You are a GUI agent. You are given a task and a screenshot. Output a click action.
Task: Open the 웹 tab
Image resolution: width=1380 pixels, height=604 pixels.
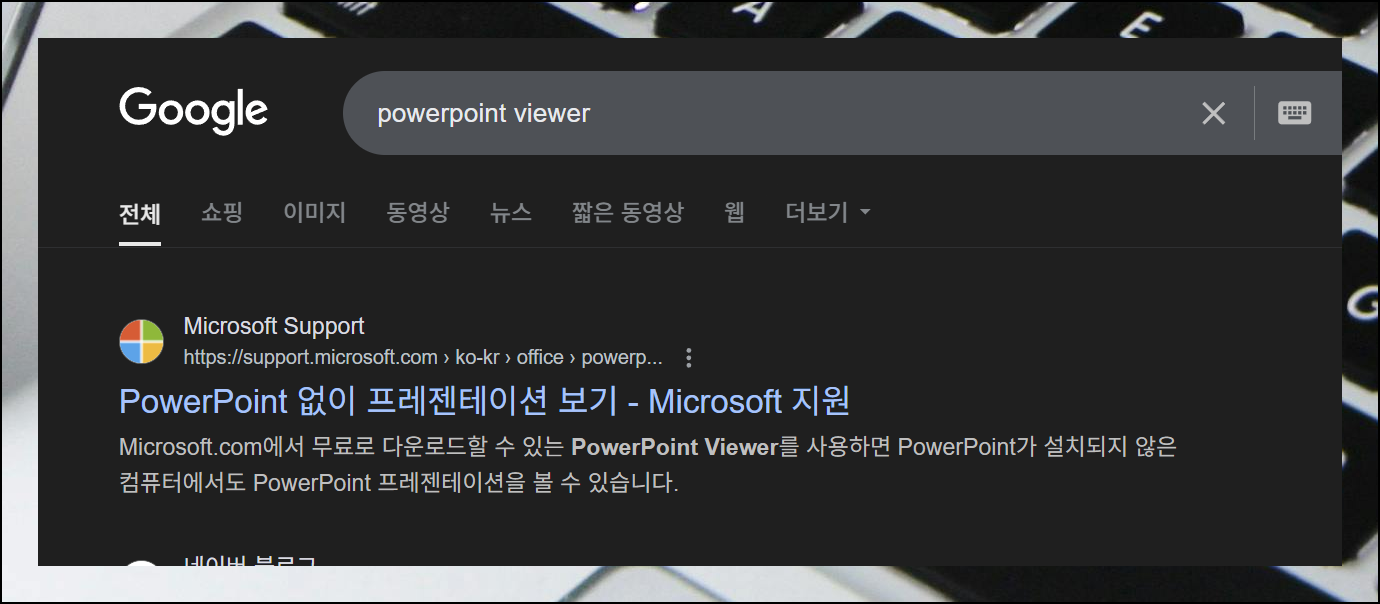(x=735, y=212)
